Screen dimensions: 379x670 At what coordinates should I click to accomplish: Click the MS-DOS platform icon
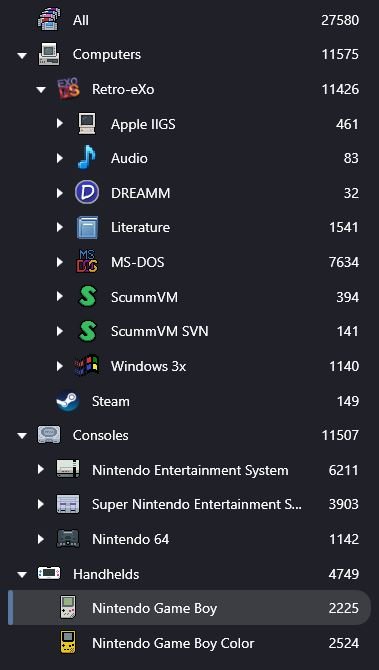click(87, 262)
